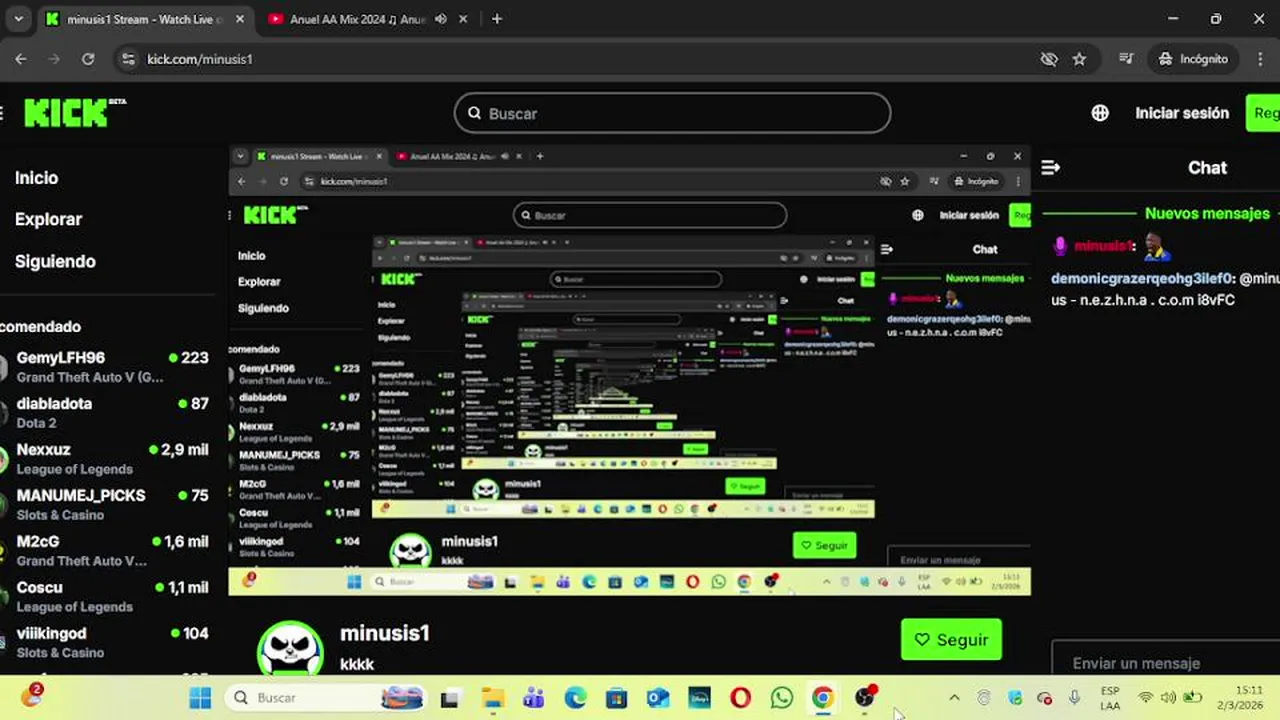
Task: Go back using browser back arrow
Action: [21, 59]
